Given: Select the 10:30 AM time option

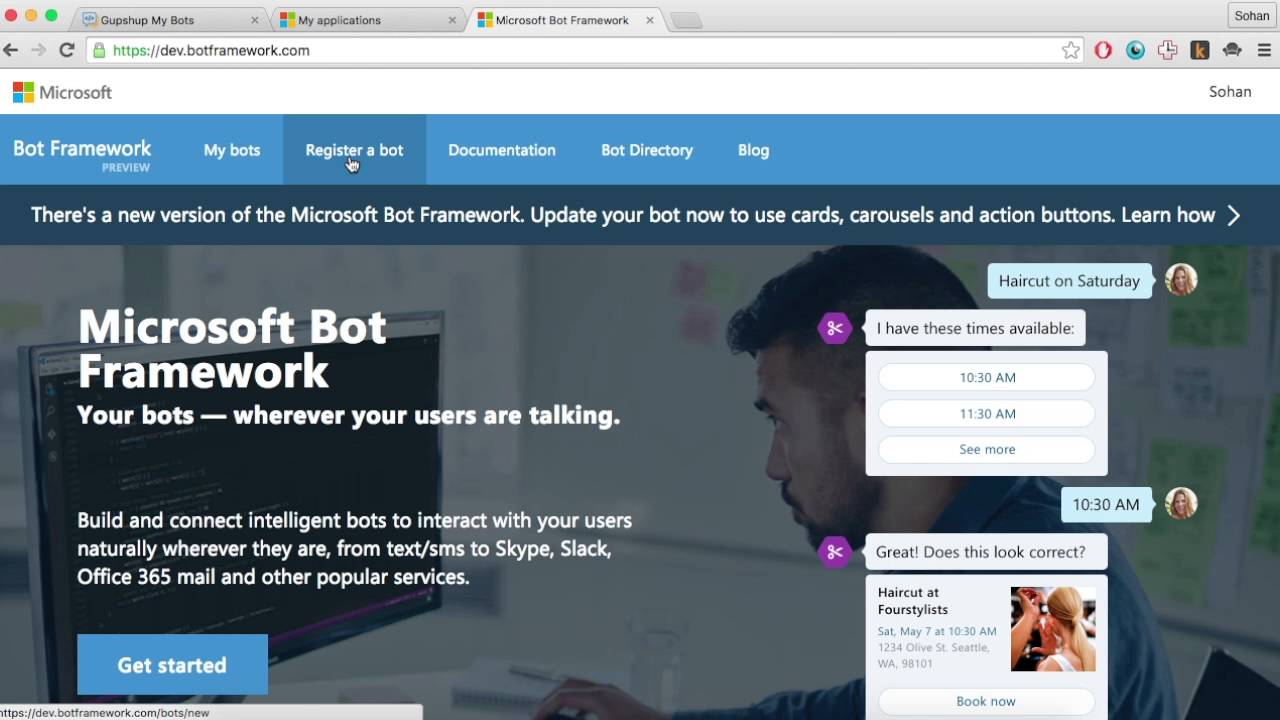Looking at the screenshot, I should pyautogui.click(x=987, y=378).
